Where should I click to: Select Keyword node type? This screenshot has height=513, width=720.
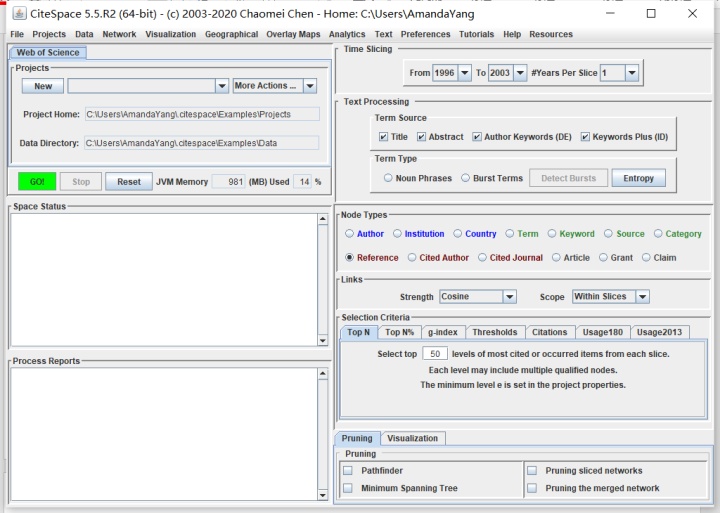[x=552, y=234]
